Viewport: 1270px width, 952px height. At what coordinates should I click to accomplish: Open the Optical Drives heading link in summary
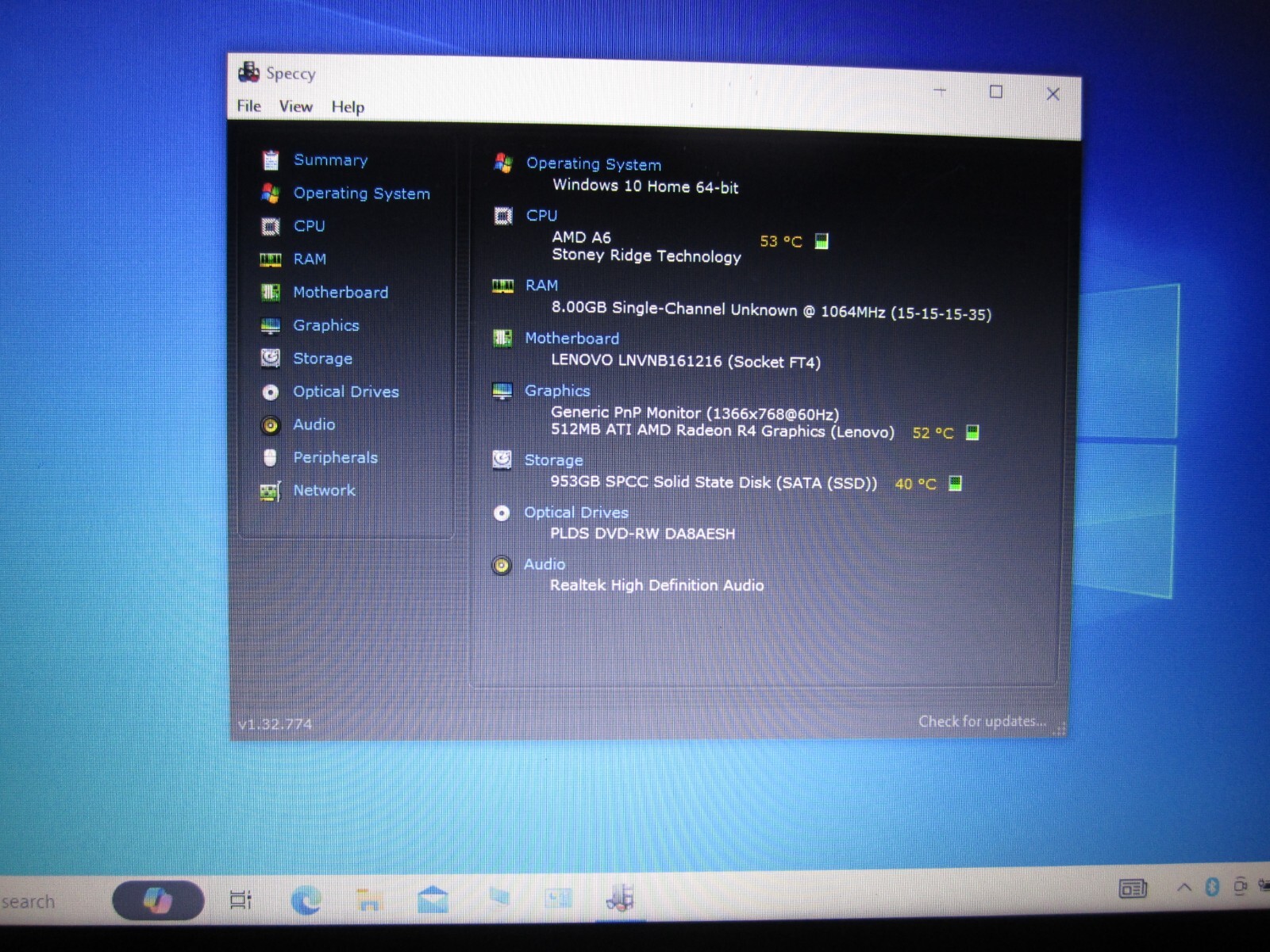575,512
